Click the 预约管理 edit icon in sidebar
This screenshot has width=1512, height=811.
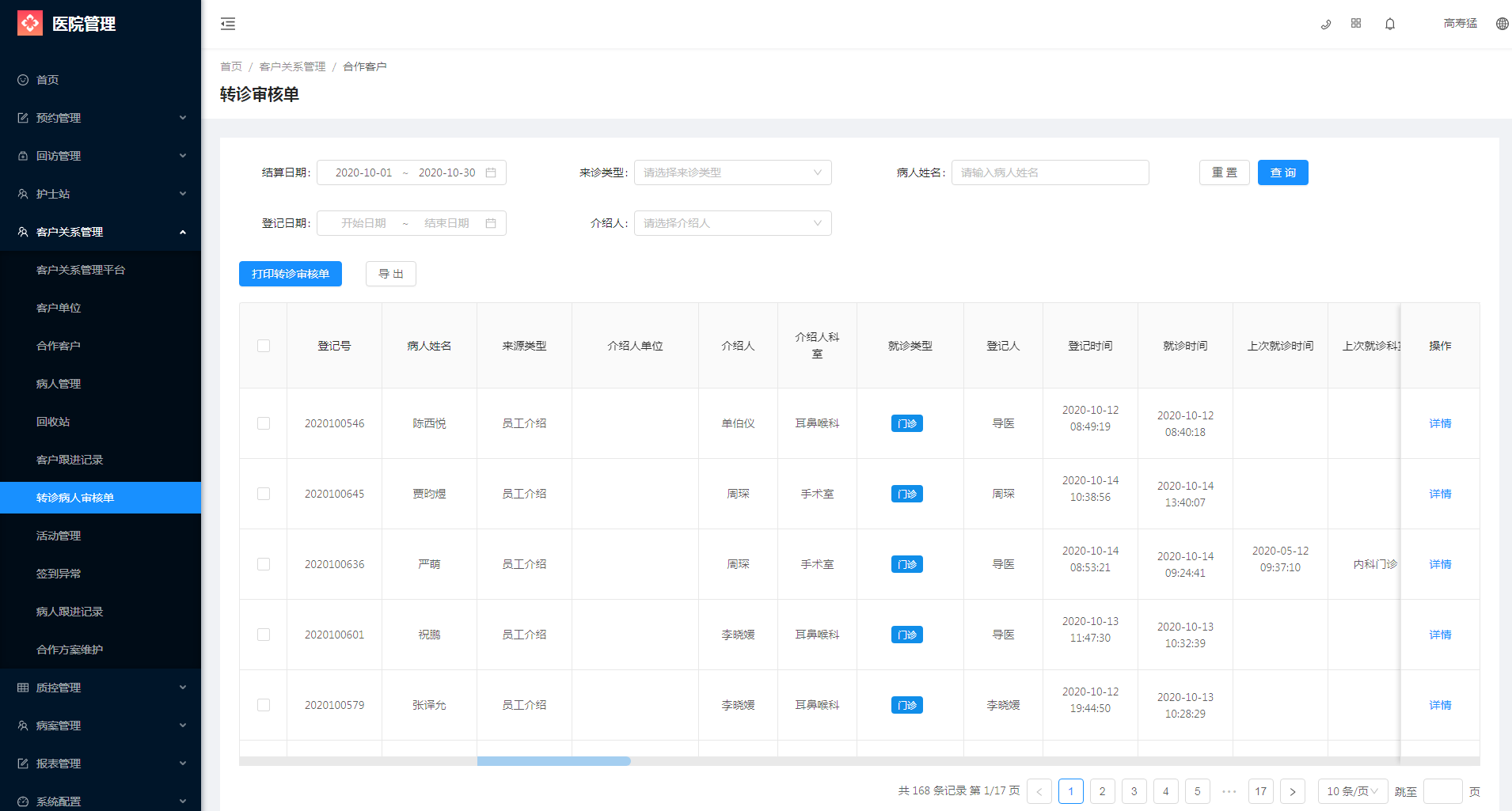tap(23, 118)
